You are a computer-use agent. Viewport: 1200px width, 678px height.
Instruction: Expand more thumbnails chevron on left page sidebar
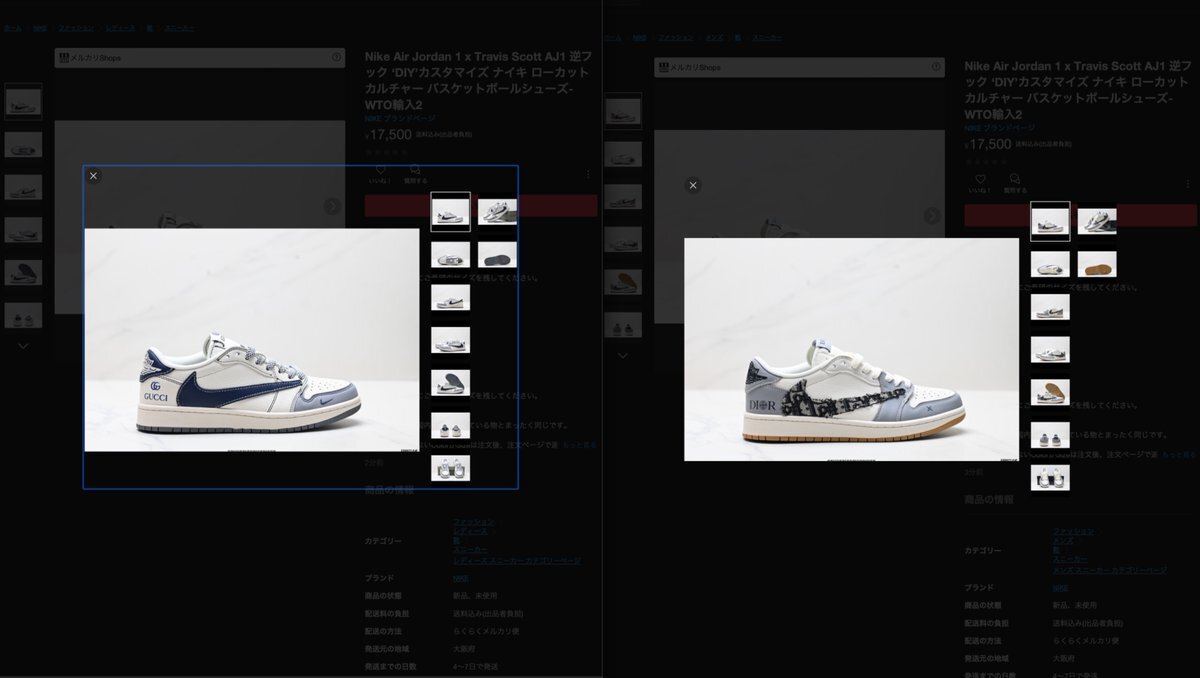(x=23, y=346)
